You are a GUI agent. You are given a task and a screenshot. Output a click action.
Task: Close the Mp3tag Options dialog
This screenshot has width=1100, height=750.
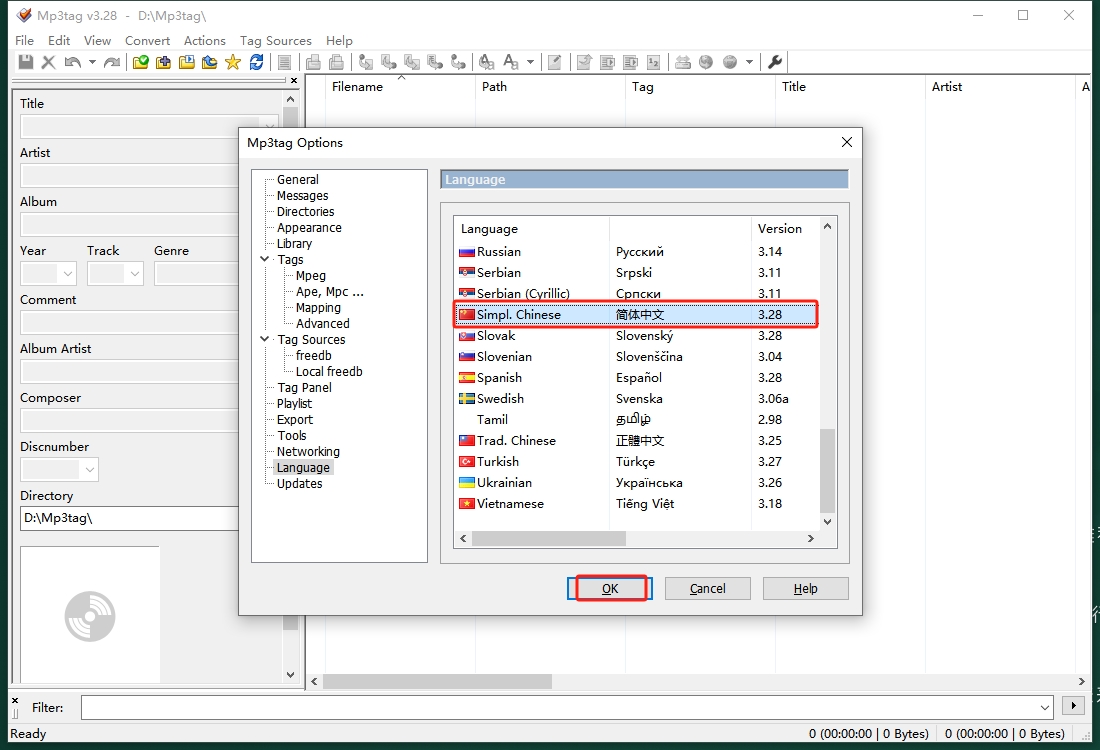tap(847, 142)
